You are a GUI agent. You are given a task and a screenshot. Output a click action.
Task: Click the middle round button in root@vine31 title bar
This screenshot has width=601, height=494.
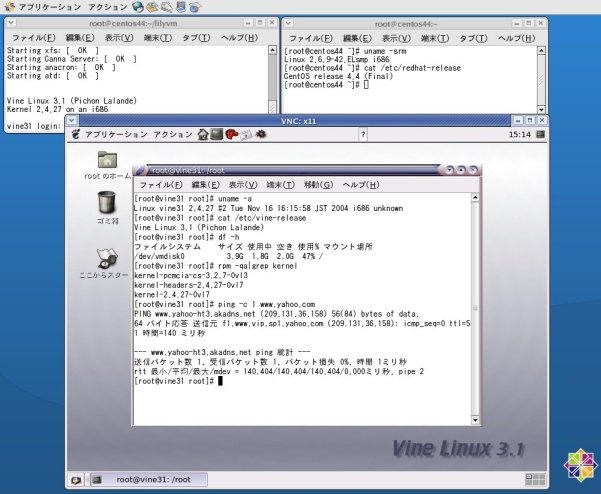point(461,169)
